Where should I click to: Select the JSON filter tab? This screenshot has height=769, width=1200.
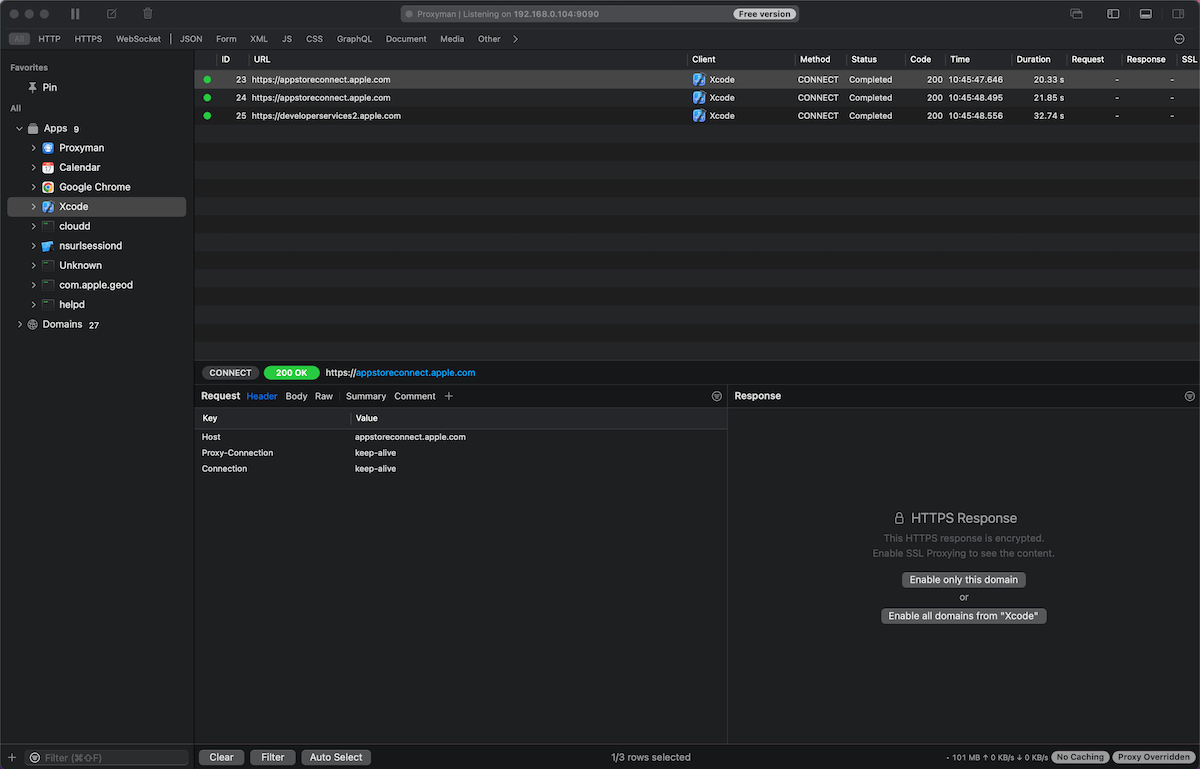pyautogui.click(x=191, y=39)
